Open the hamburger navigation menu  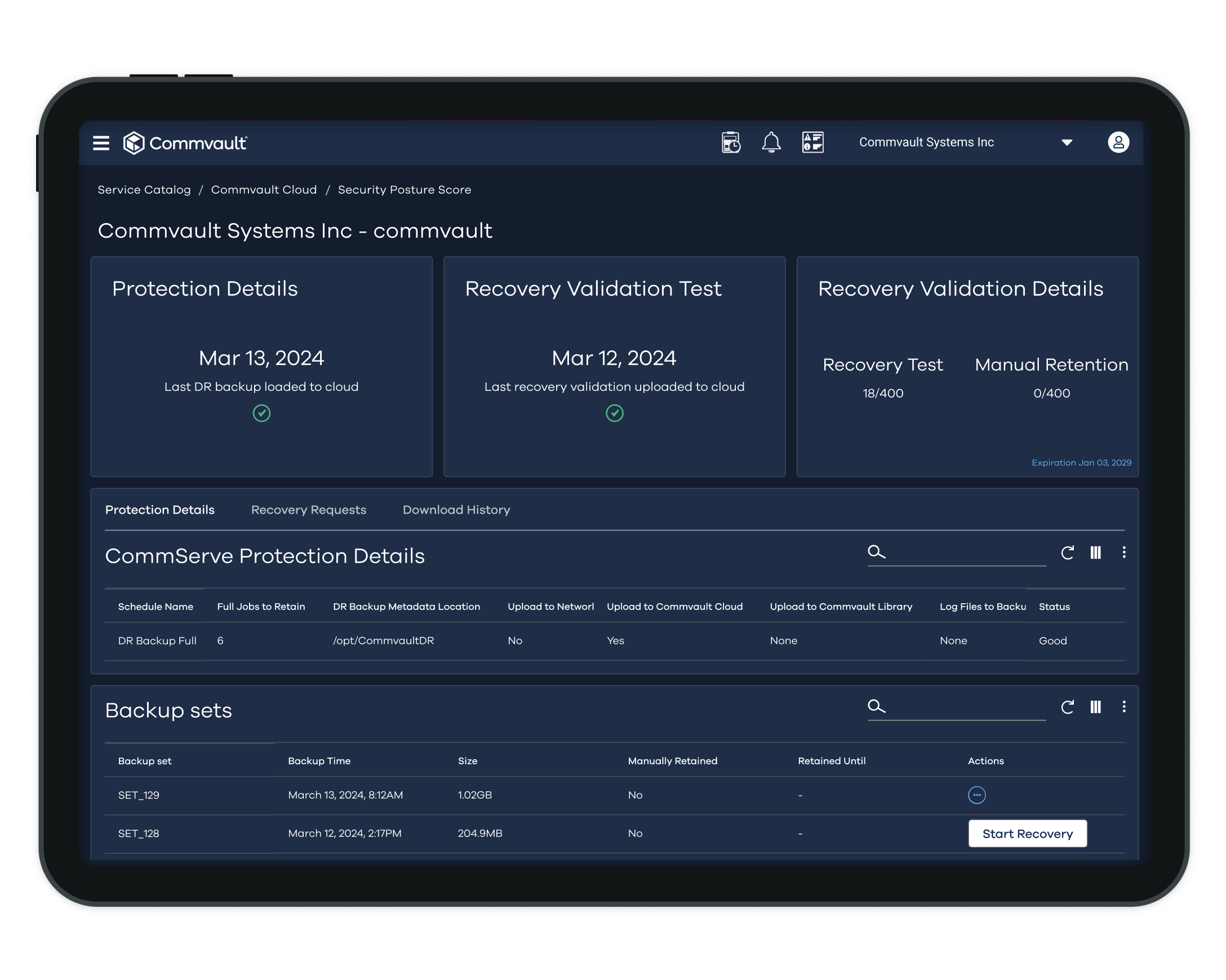[101, 142]
